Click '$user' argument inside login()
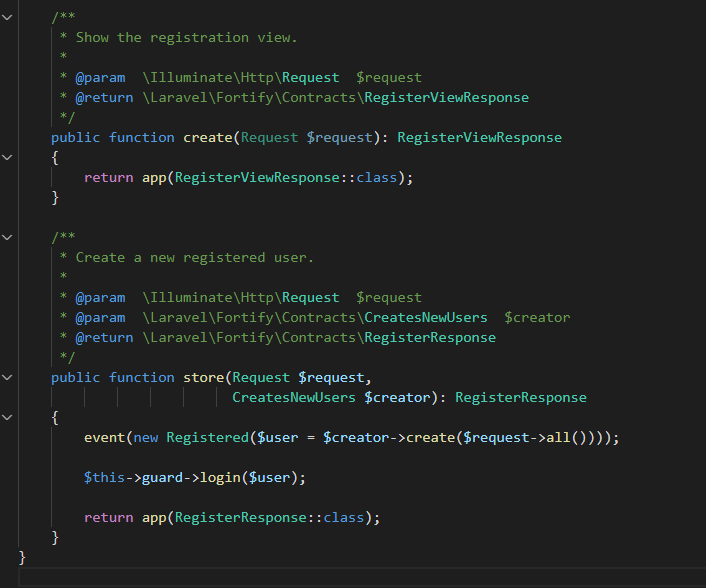The image size is (706, 588). [x=269, y=477]
